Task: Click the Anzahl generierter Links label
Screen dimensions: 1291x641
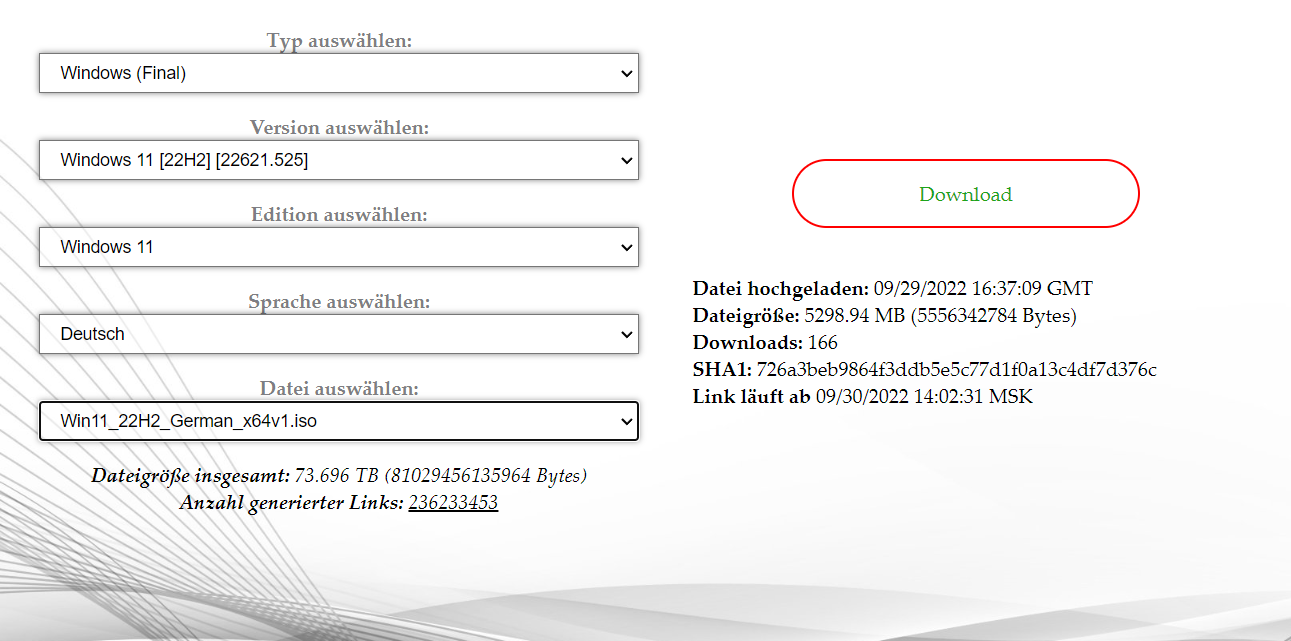Action: tap(291, 502)
